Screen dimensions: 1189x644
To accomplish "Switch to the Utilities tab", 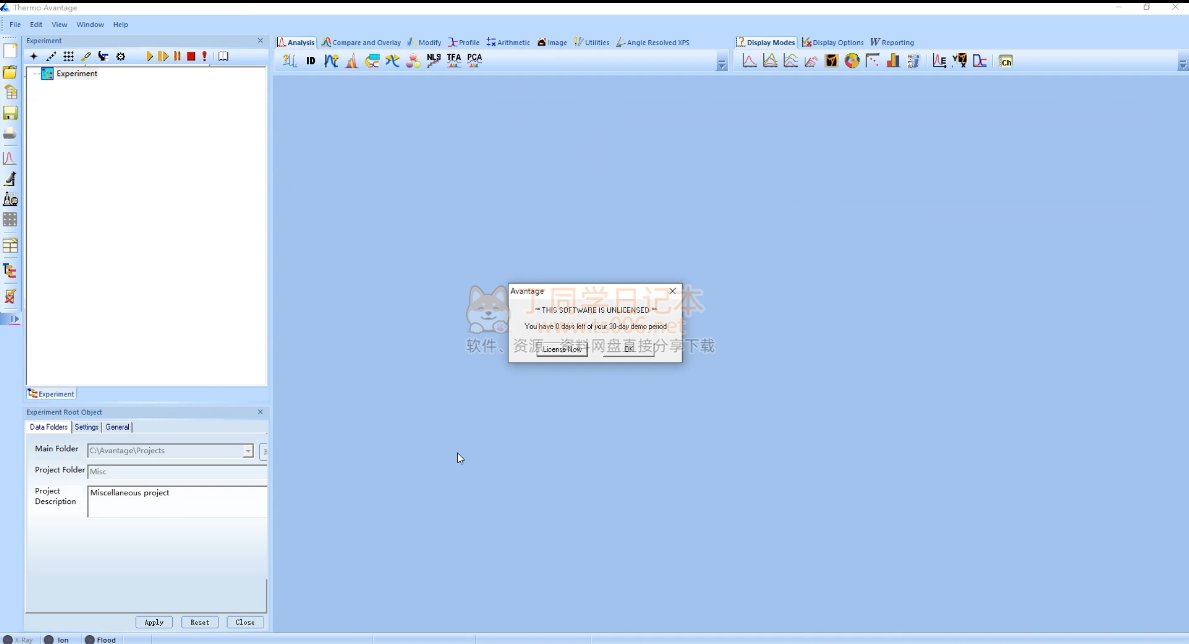I will pos(591,42).
